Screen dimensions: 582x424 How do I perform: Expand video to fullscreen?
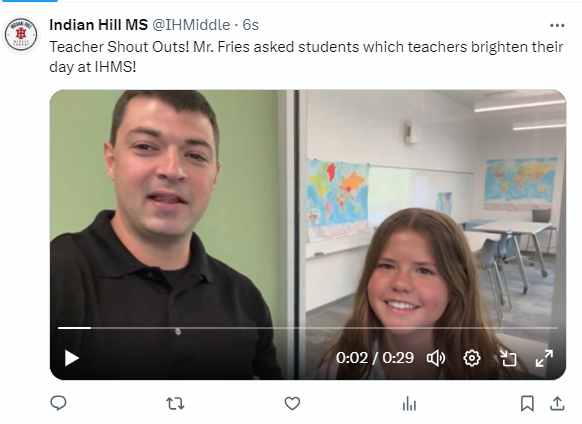click(544, 358)
